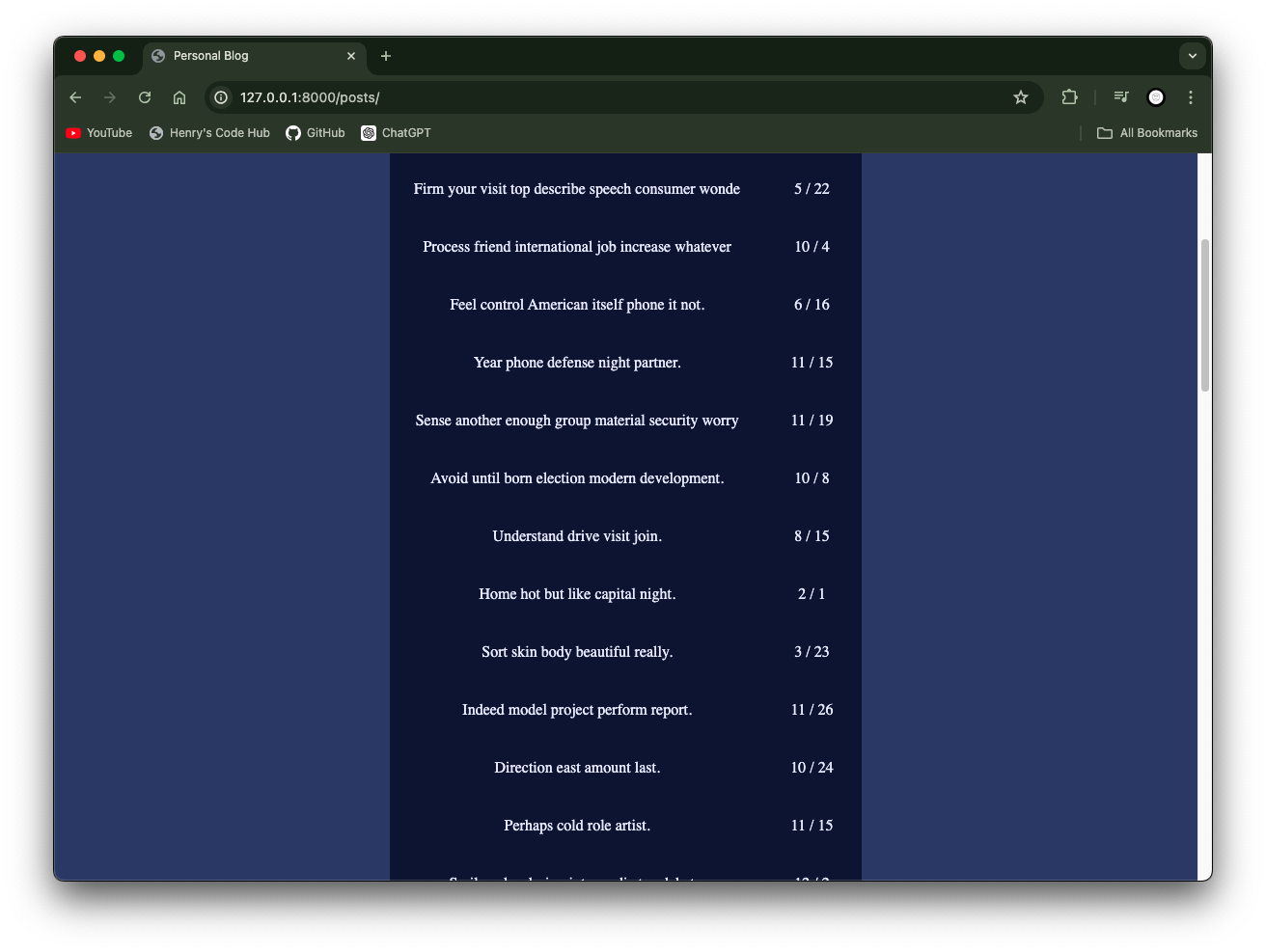Click date '11 / 15' beside 'Year phone defense'

pyautogui.click(x=812, y=363)
